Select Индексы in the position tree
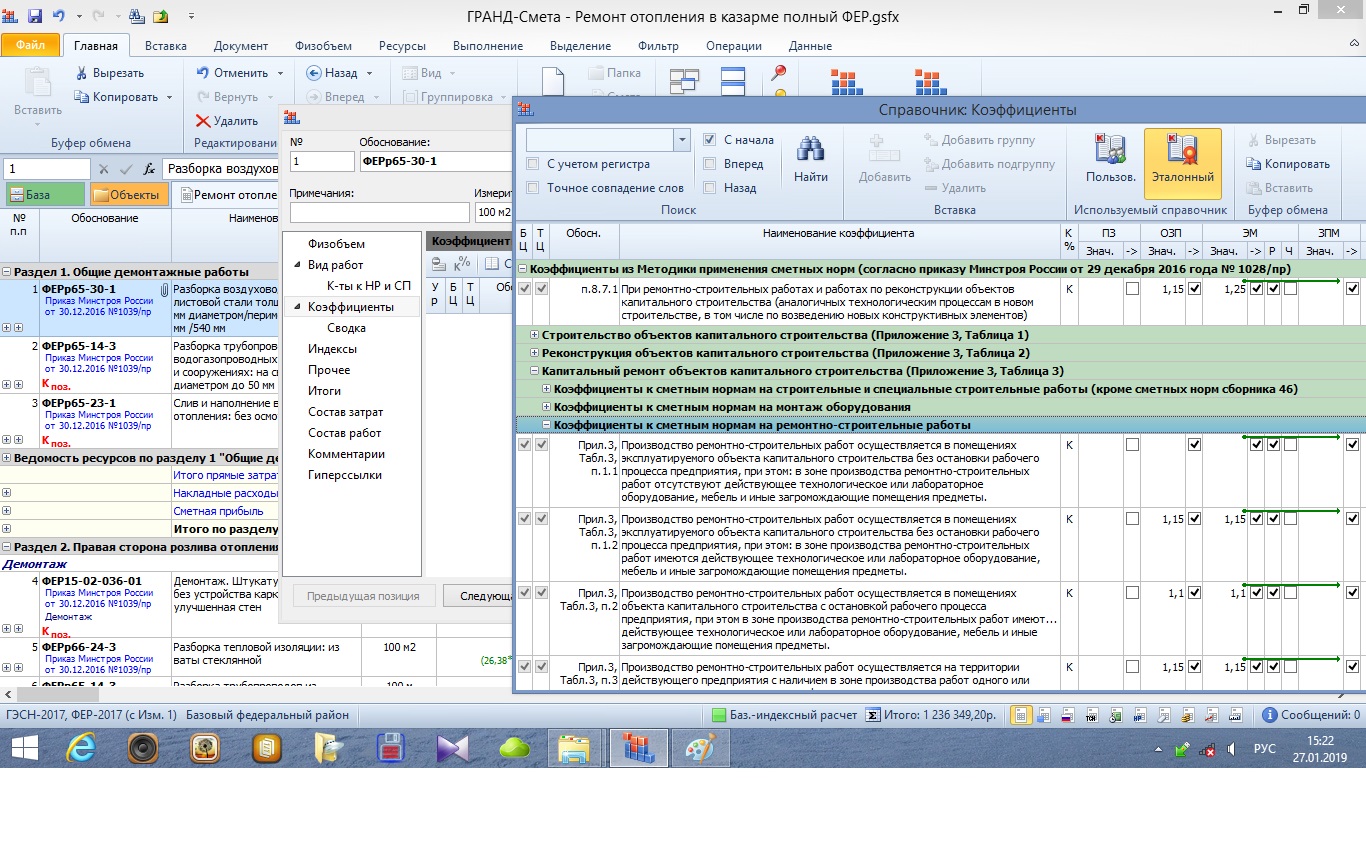The image size is (1366, 850). click(332, 349)
